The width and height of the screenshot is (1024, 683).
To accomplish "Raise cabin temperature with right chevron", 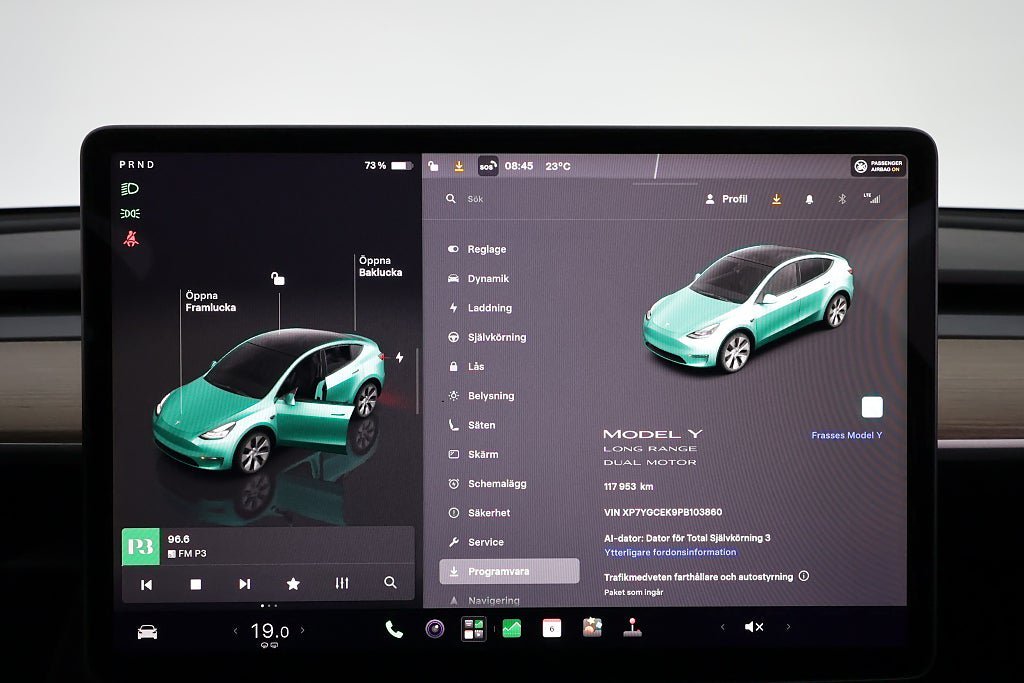I will tap(302, 630).
